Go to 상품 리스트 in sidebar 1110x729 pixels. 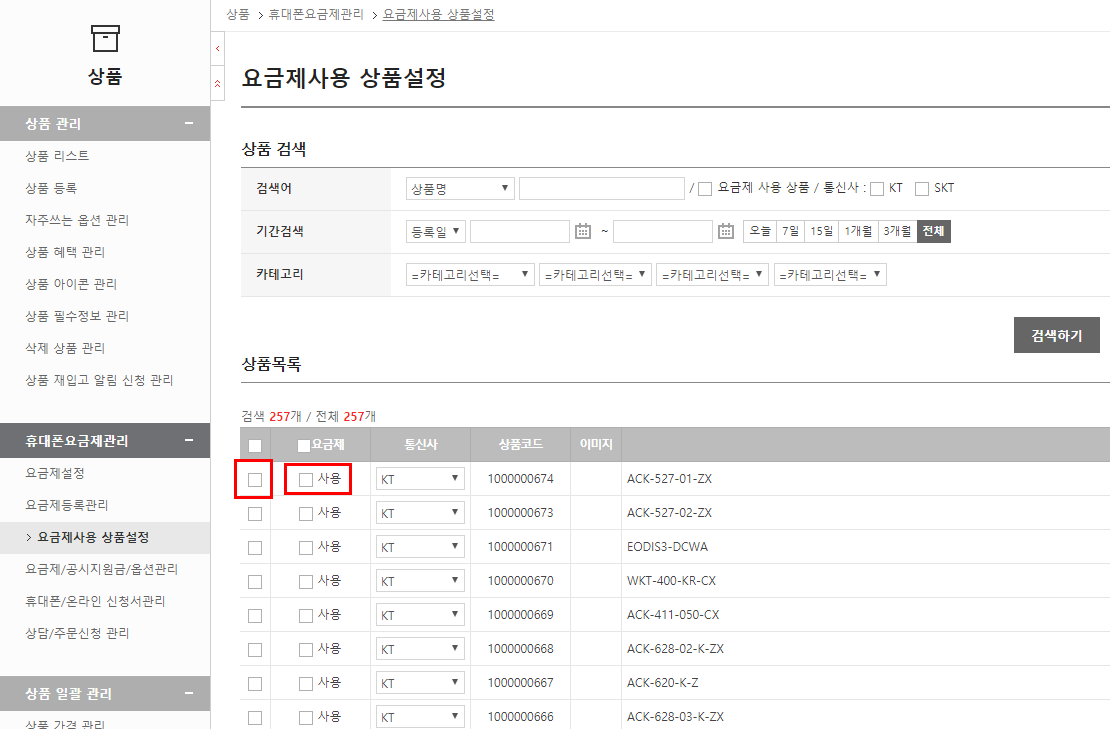click(x=57, y=156)
